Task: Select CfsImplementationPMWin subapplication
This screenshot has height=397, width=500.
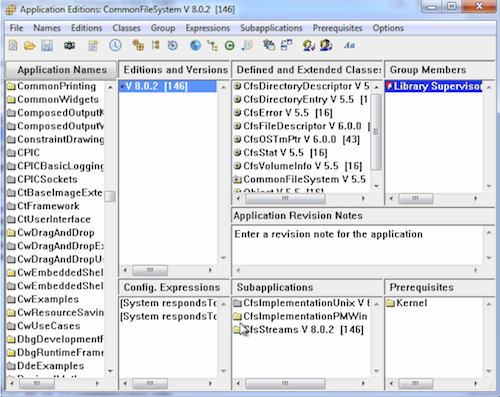Action: tap(300, 316)
